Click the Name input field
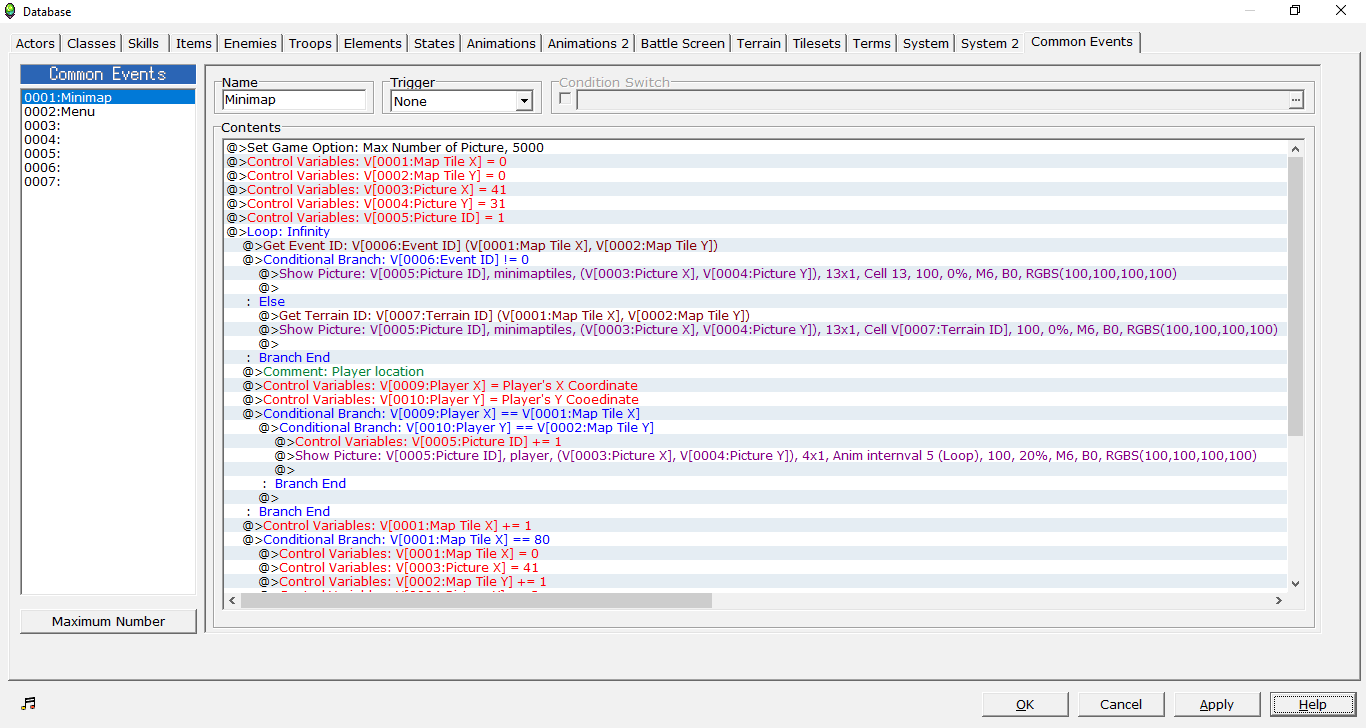The height and width of the screenshot is (728, 1366). 294,100
